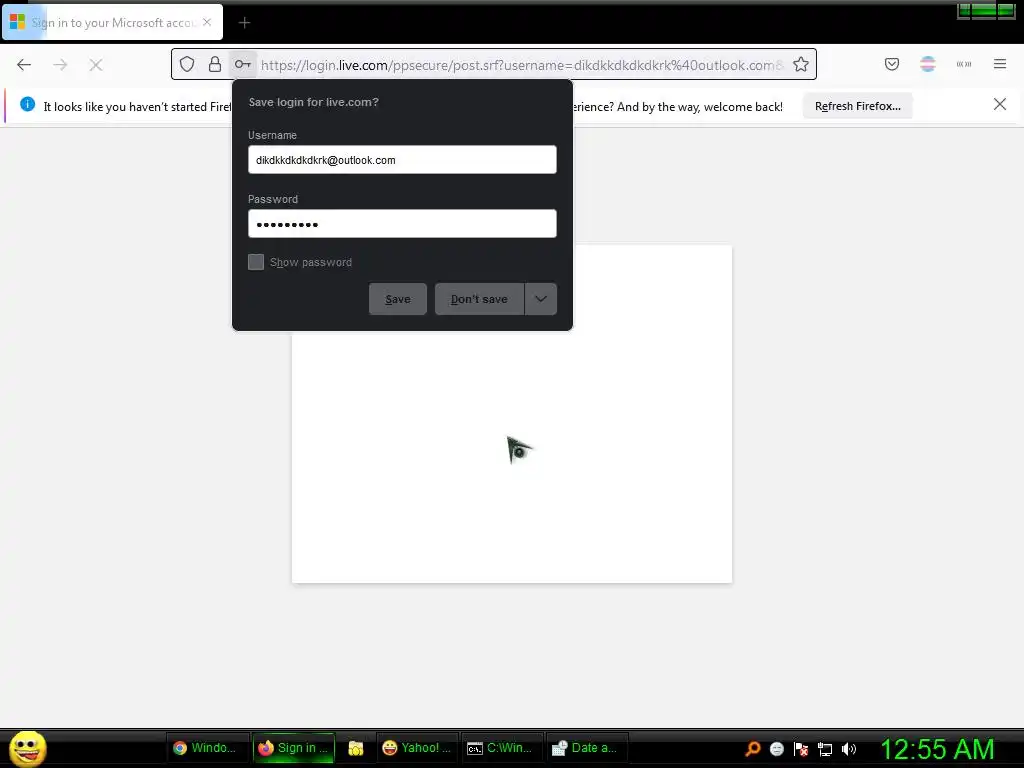Viewport: 1024px width, 768px height.
Task: Click the green maximize window button
Action: 984,10
